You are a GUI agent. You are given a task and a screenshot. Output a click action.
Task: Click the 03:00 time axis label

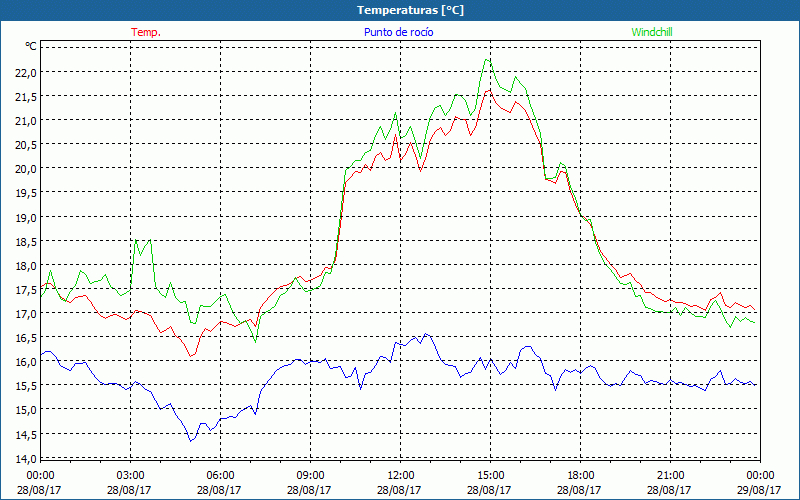click(x=130, y=476)
